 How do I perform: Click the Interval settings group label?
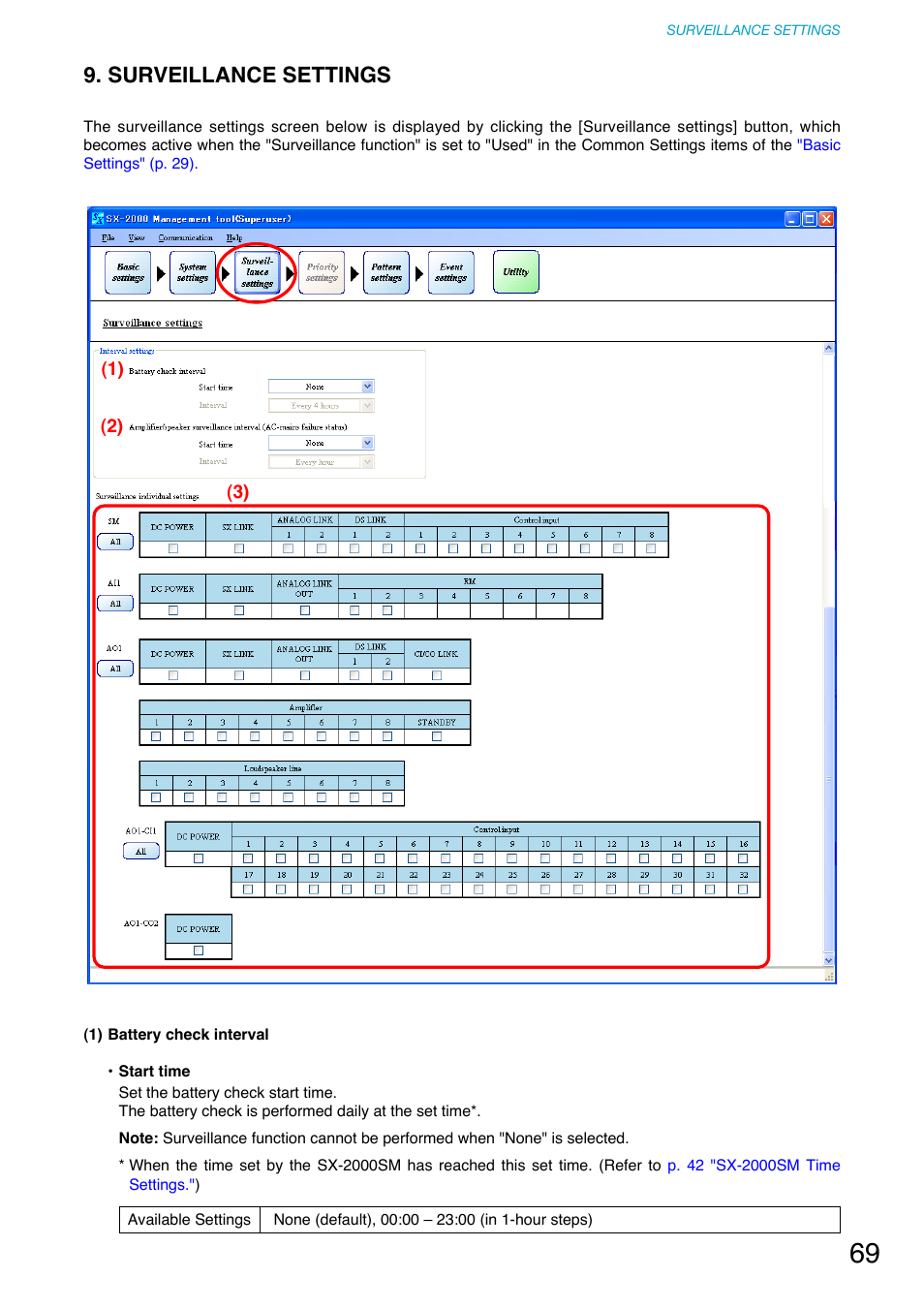127,351
